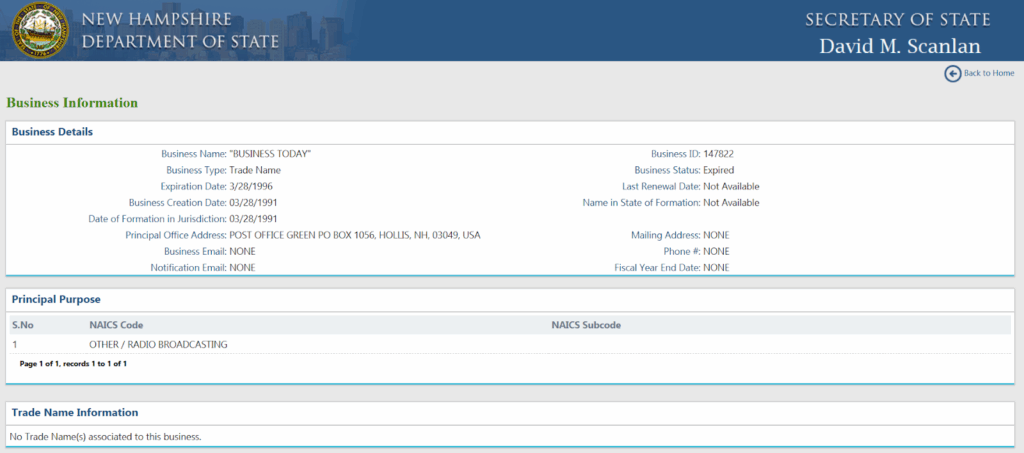Click the No Trade Name(s) associated message
This screenshot has height=453, width=1024.
click(x=105, y=437)
